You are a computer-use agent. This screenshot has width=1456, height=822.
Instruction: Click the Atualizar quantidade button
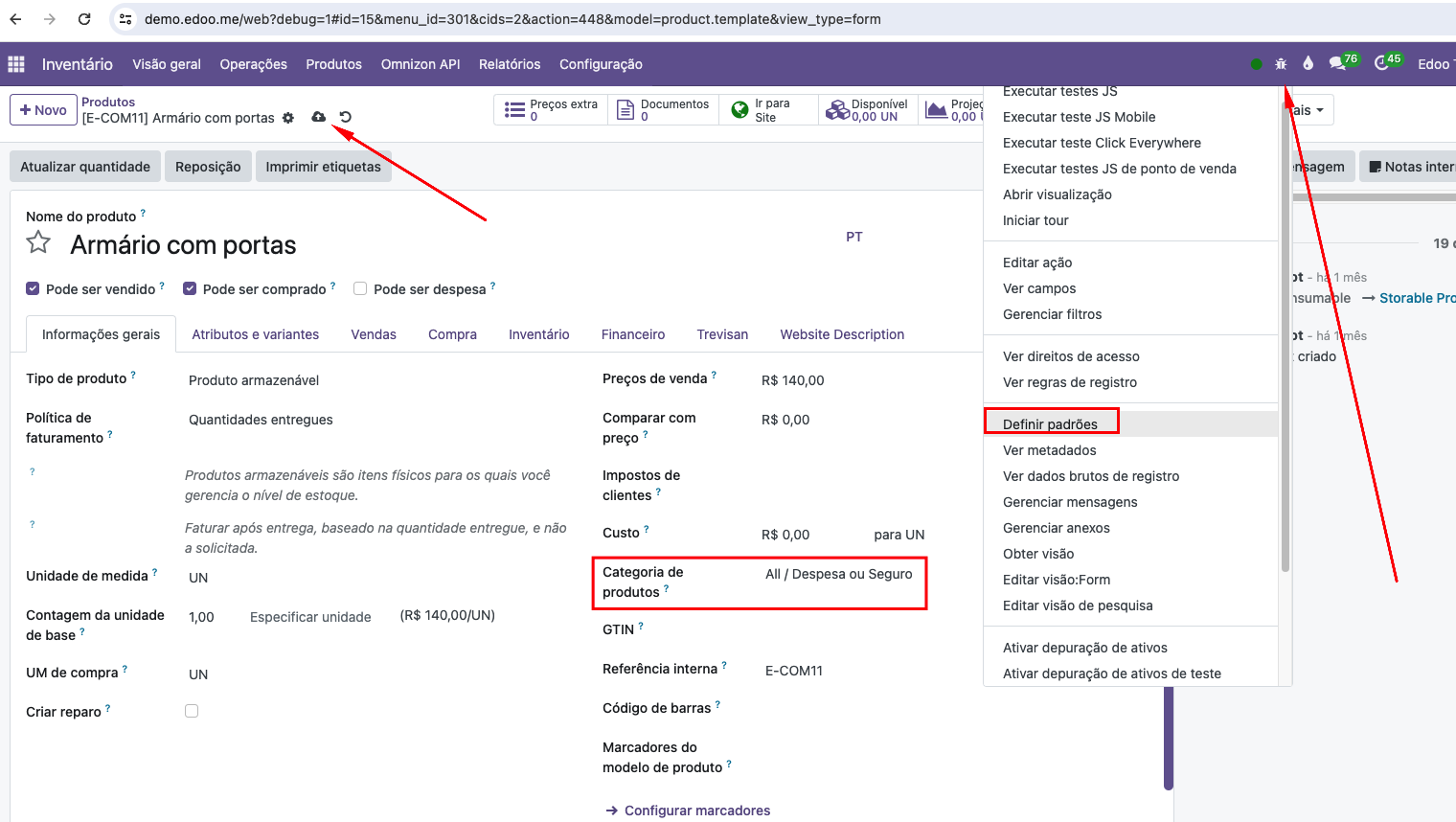(x=85, y=167)
